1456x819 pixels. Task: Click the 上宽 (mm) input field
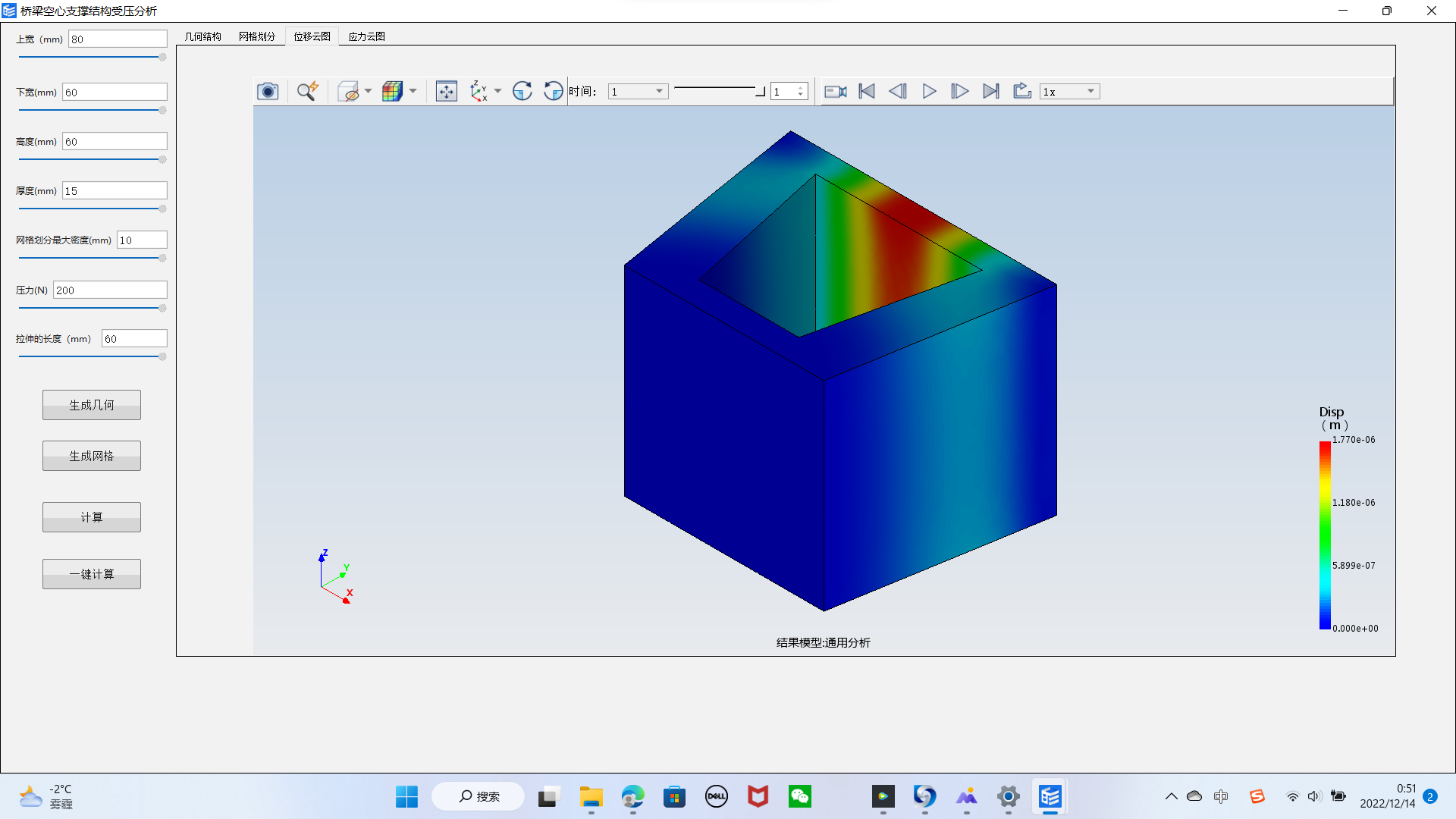pyautogui.click(x=118, y=39)
